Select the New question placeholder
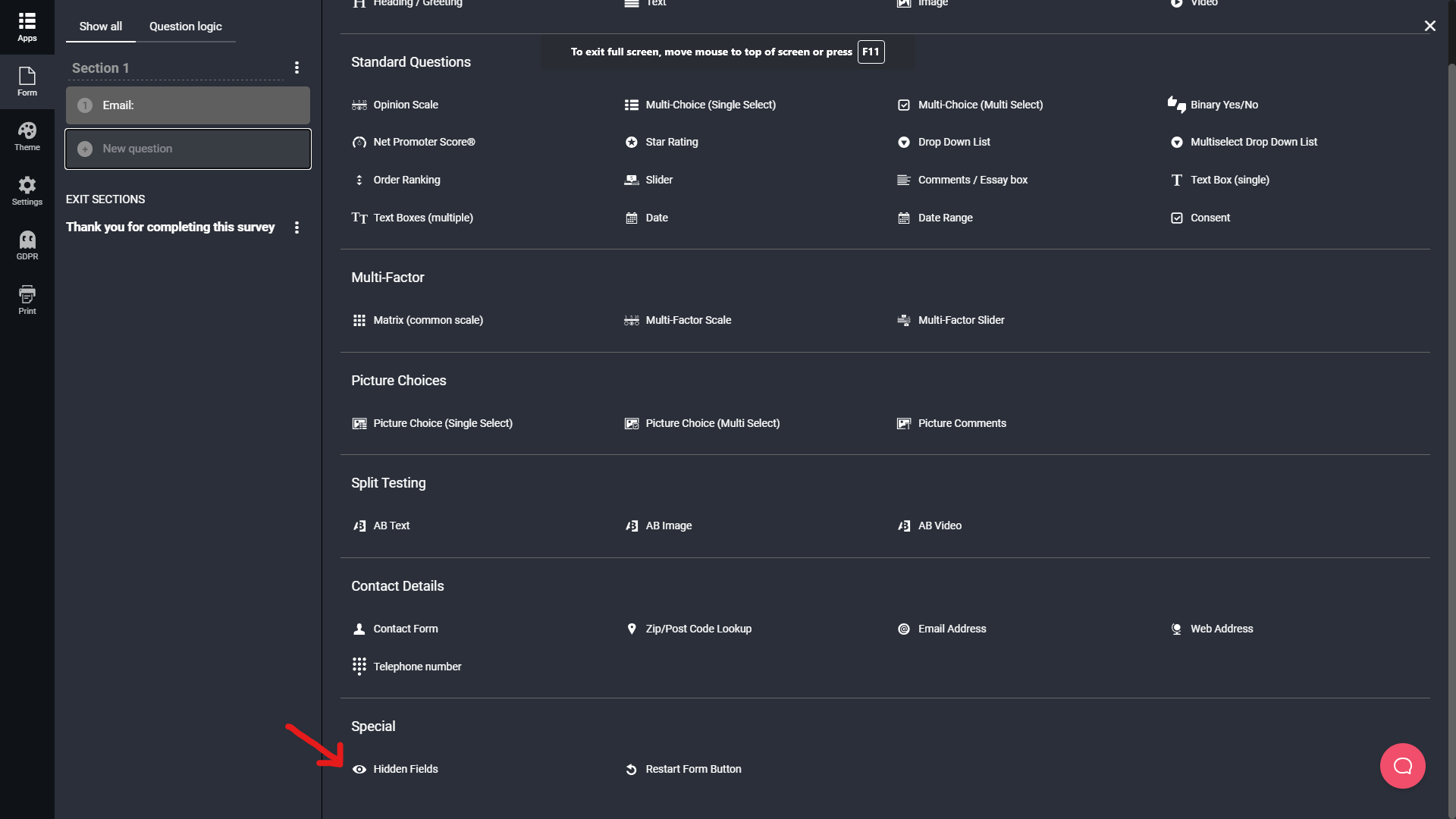Screen dimensions: 1456x819 coord(188,149)
